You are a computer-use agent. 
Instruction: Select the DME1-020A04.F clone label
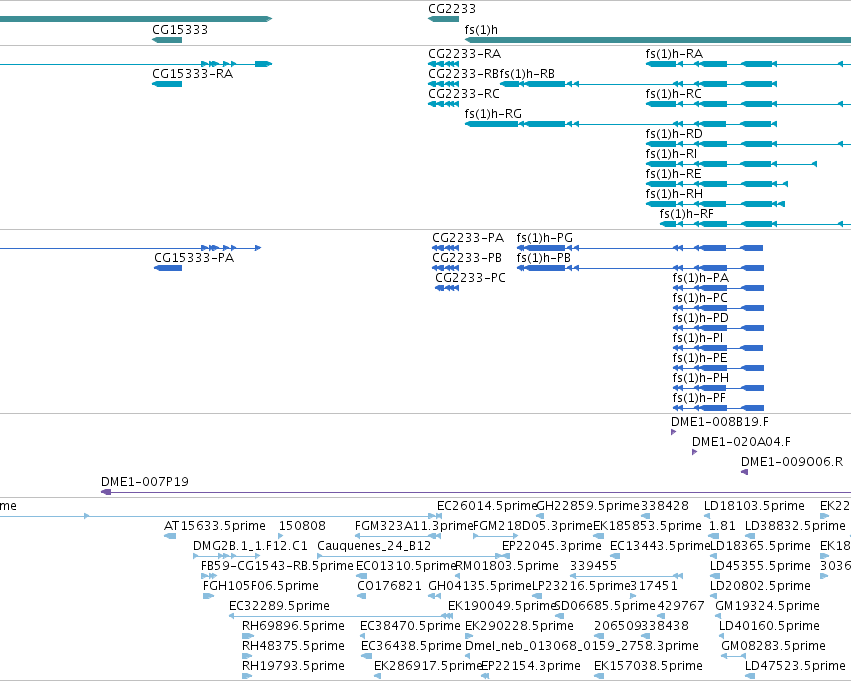(741, 442)
